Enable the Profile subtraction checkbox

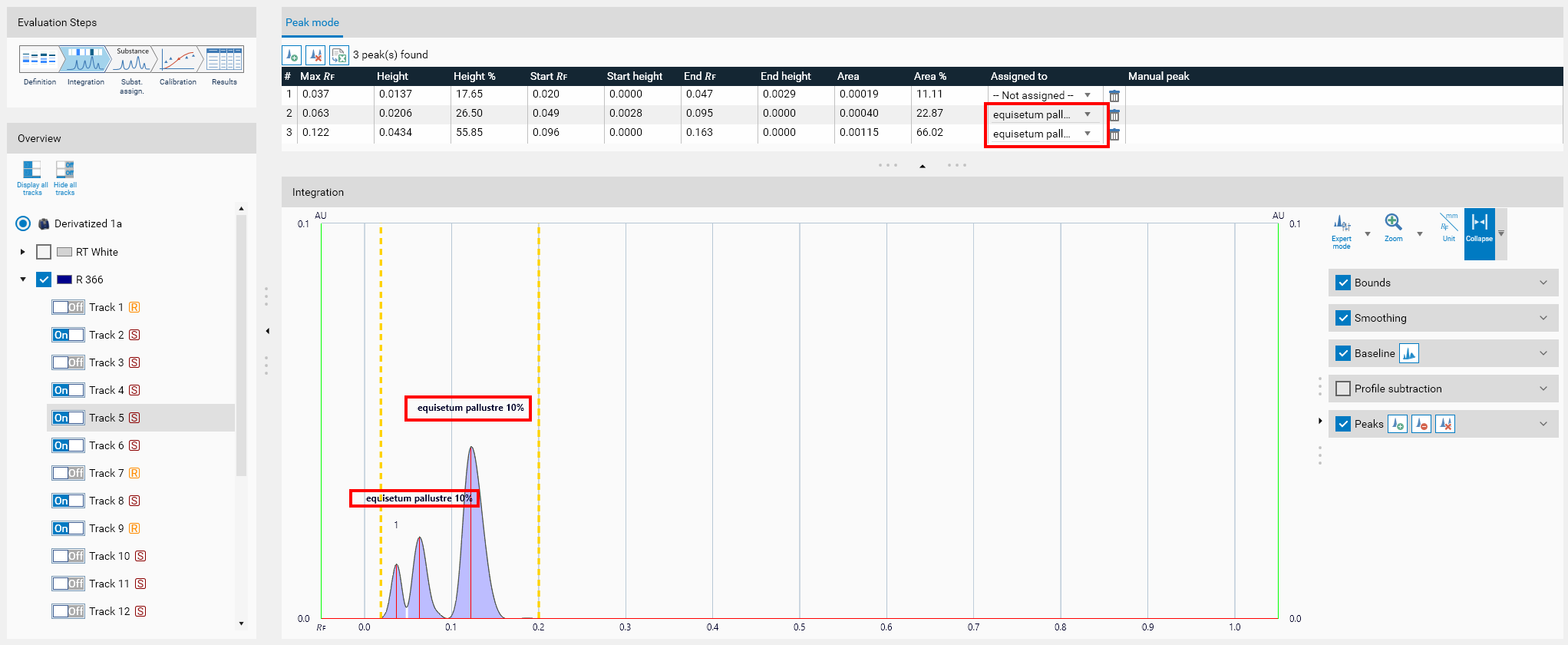click(x=1343, y=389)
